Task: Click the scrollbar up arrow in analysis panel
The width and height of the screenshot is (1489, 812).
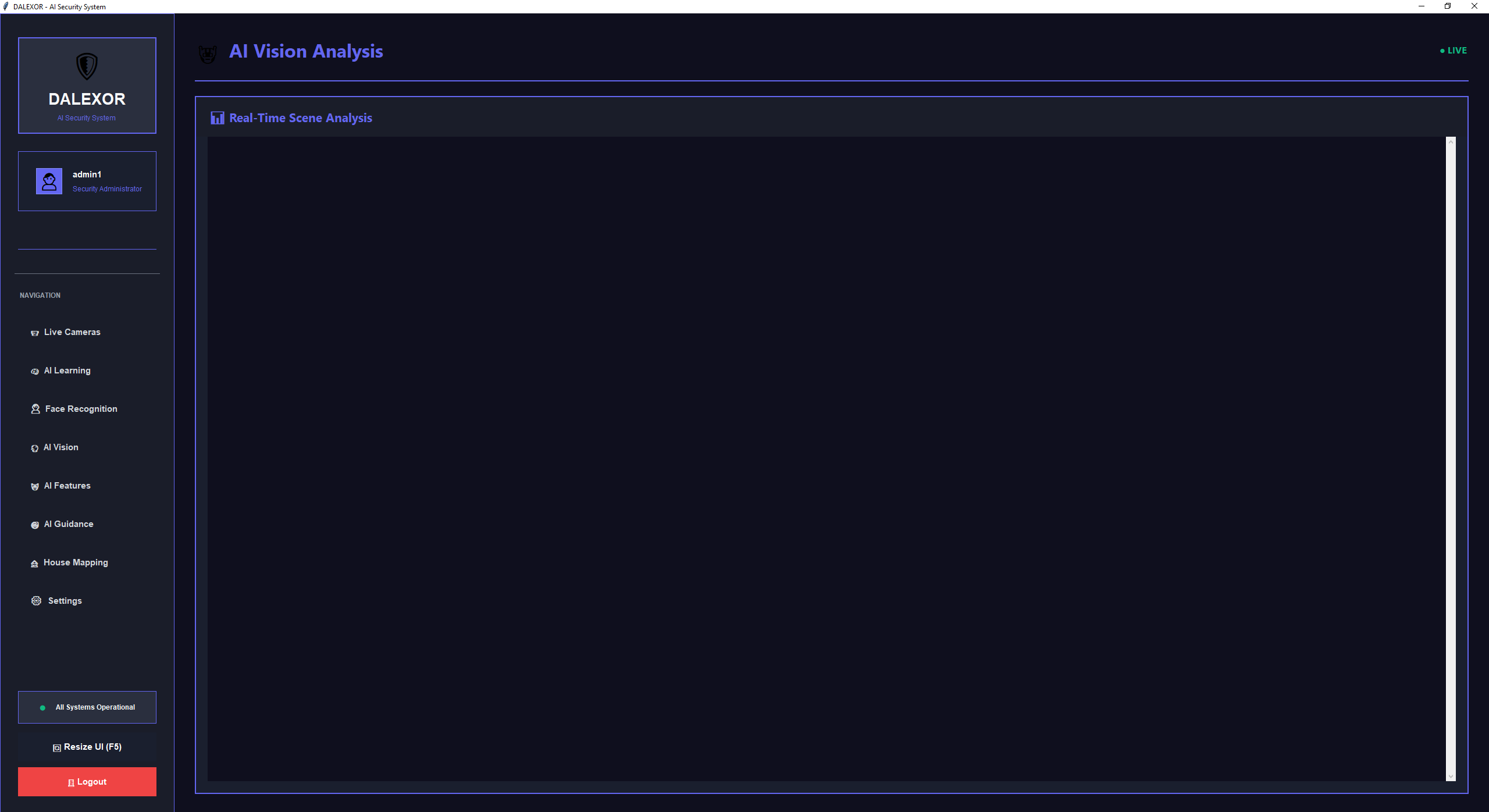Action: pyautogui.click(x=1451, y=141)
